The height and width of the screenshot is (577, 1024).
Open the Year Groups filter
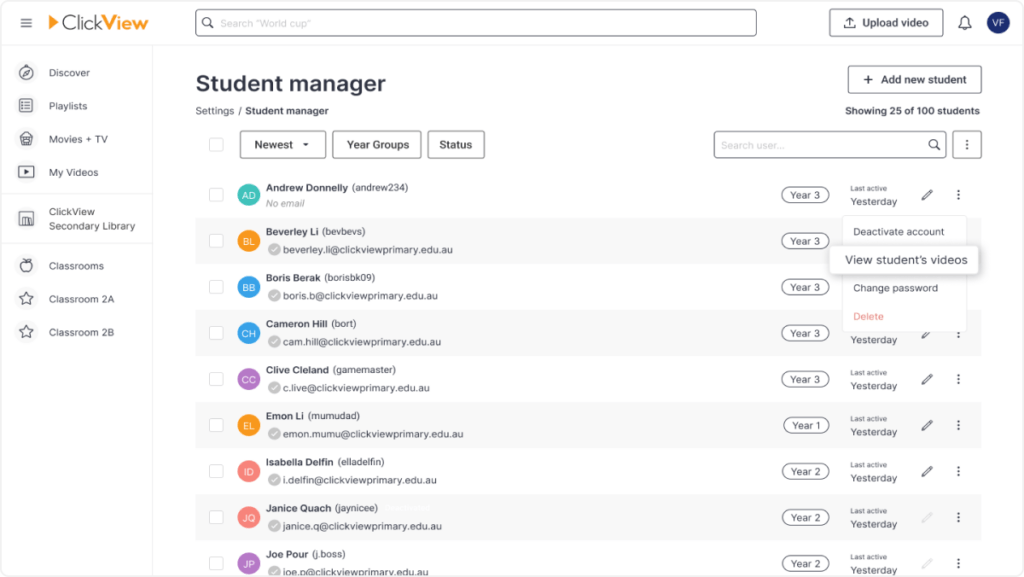click(x=377, y=145)
